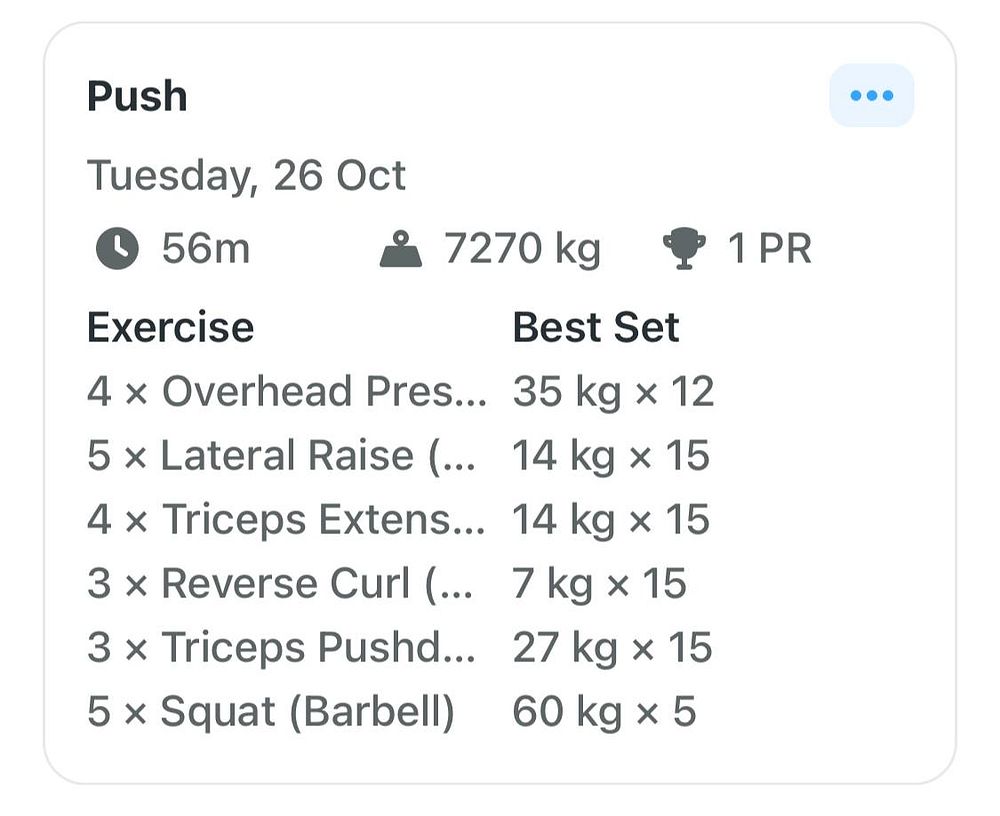Select the 27 kg × 15 best set
This screenshot has width=1000, height=816.
click(612, 648)
